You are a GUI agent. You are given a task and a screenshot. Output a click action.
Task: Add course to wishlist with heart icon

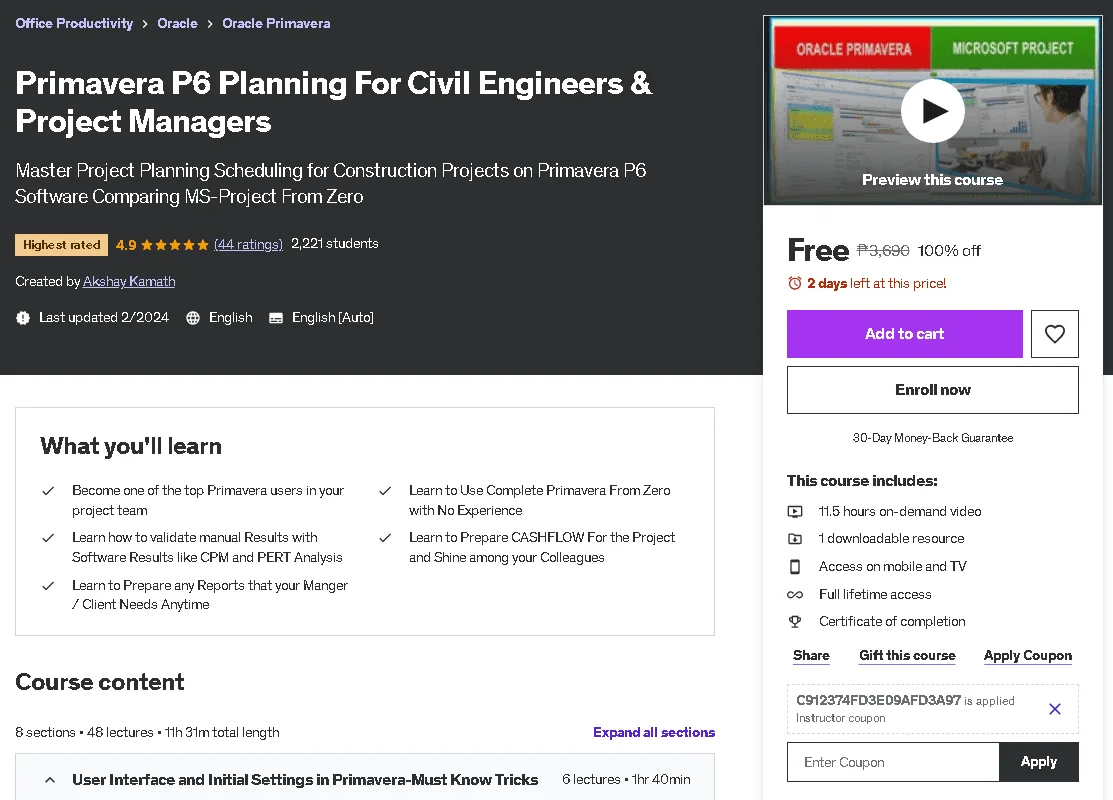[x=1054, y=334]
